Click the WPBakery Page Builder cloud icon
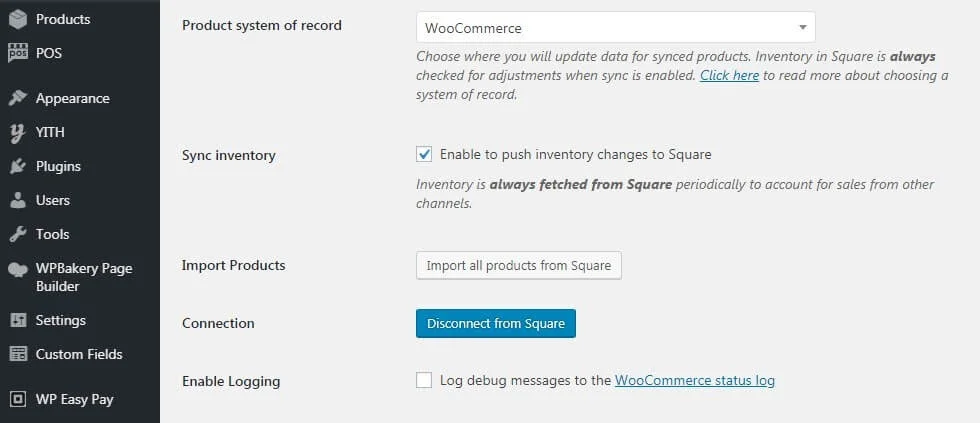This screenshot has height=423, width=980. tap(18, 269)
